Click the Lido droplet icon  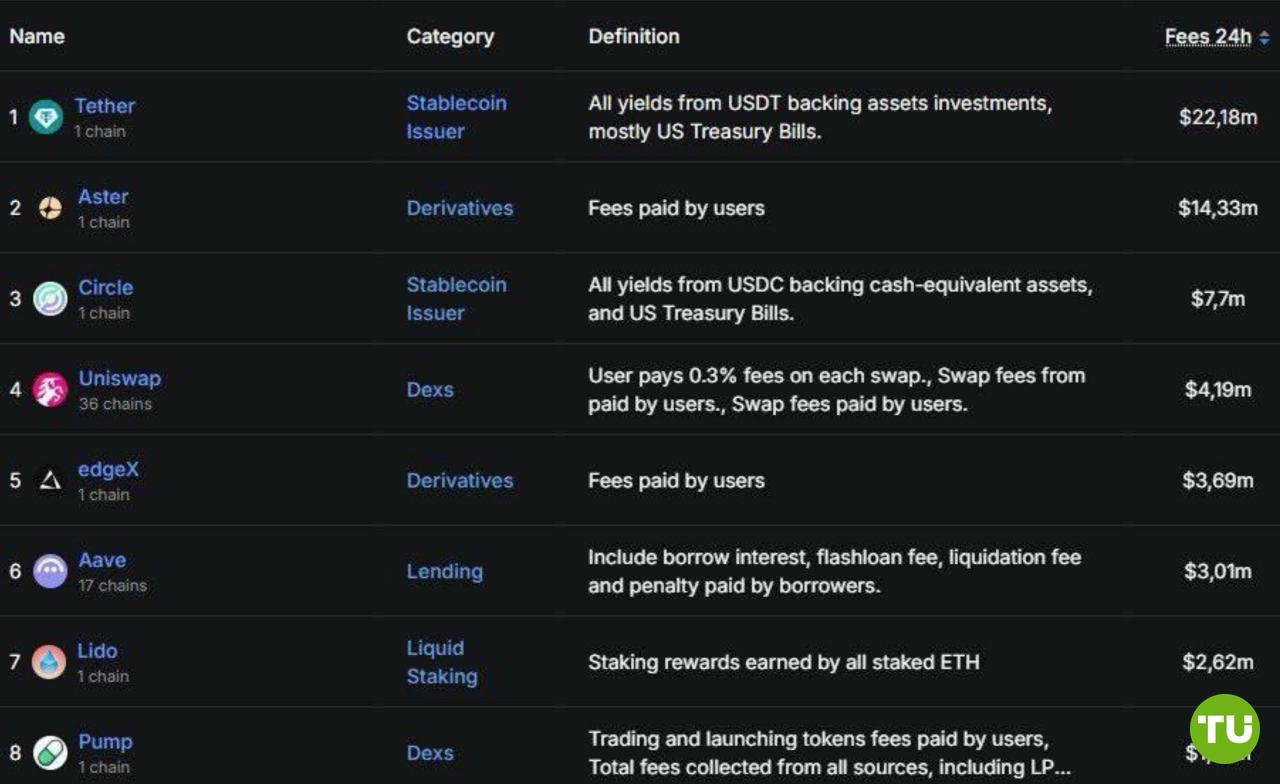(x=49, y=662)
